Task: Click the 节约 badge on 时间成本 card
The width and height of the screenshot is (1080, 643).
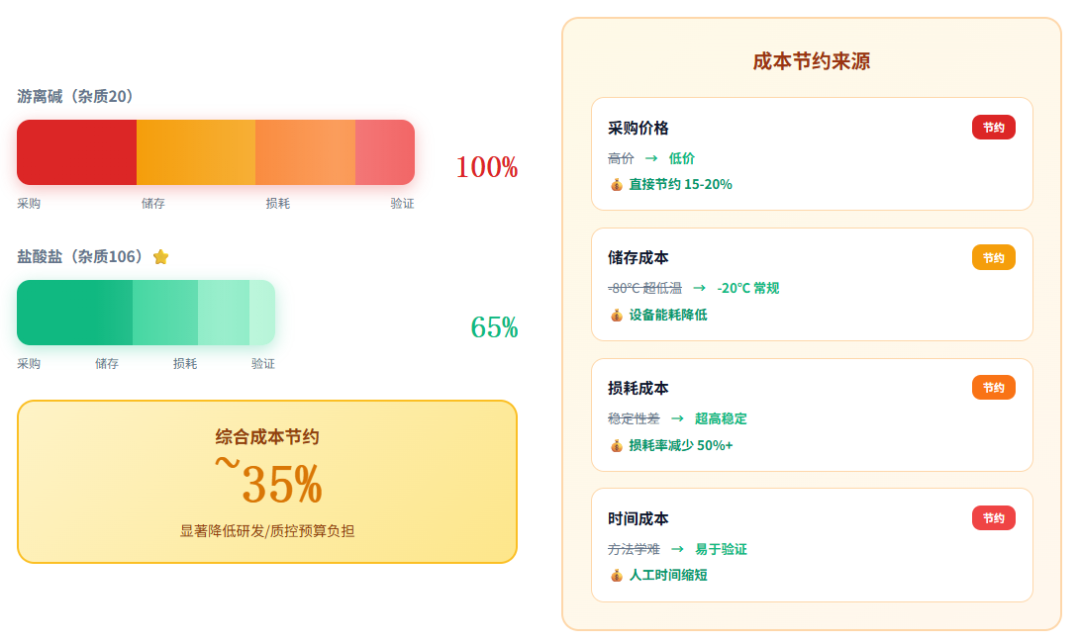Action: [x=993, y=518]
